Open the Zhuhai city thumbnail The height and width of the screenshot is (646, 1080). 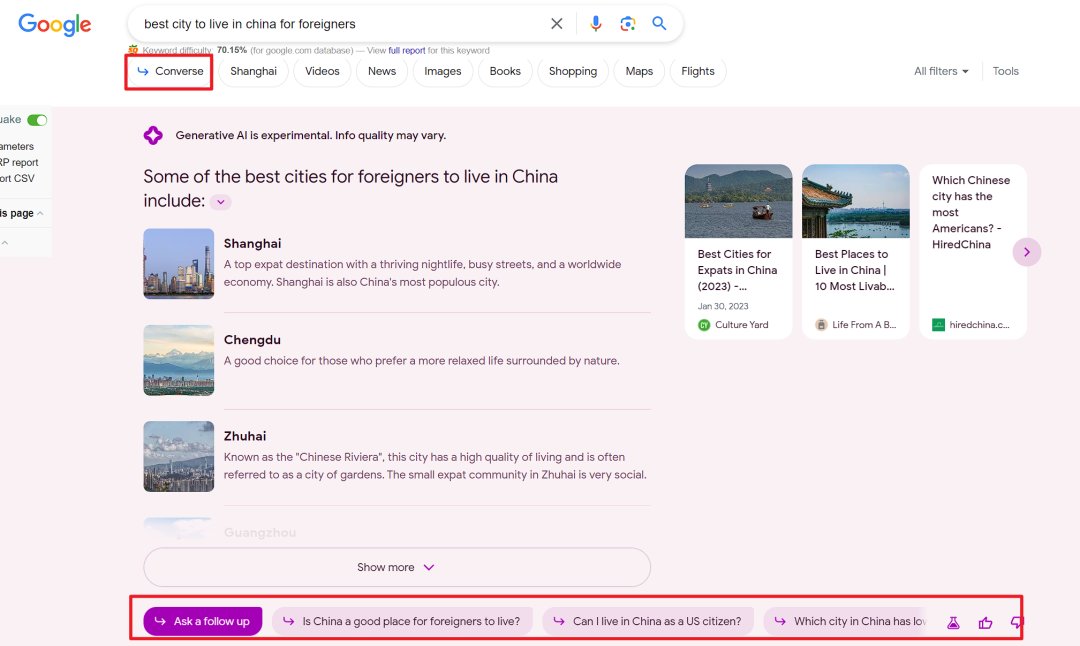click(178, 457)
